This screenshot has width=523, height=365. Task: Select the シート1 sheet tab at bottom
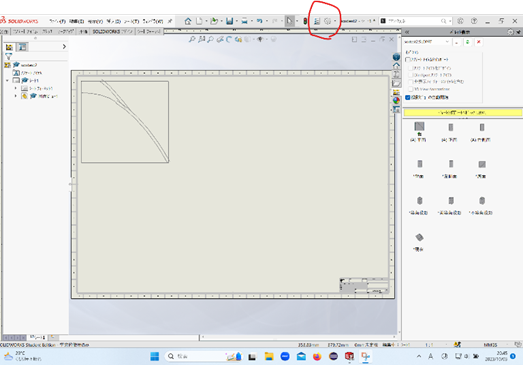click(38, 337)
